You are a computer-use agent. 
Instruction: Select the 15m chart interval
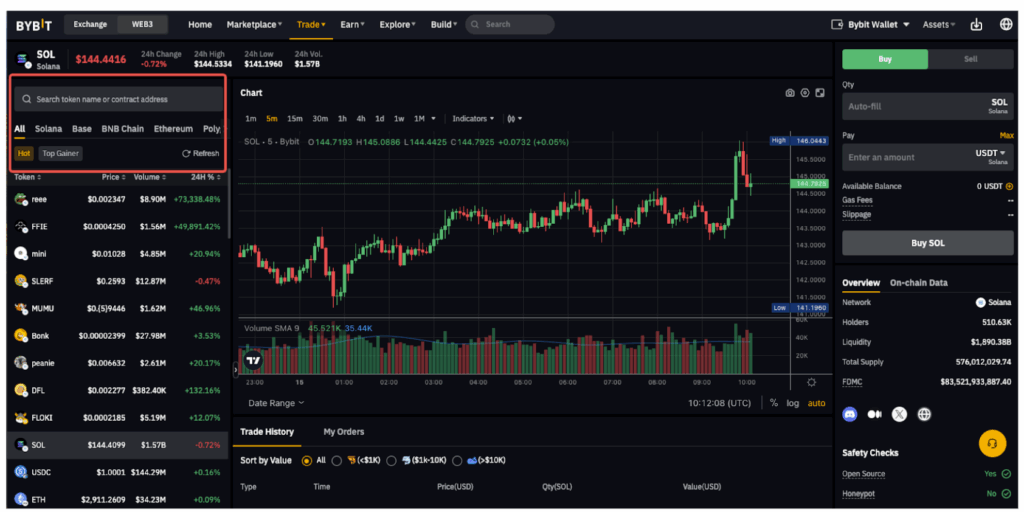[295, 118]
